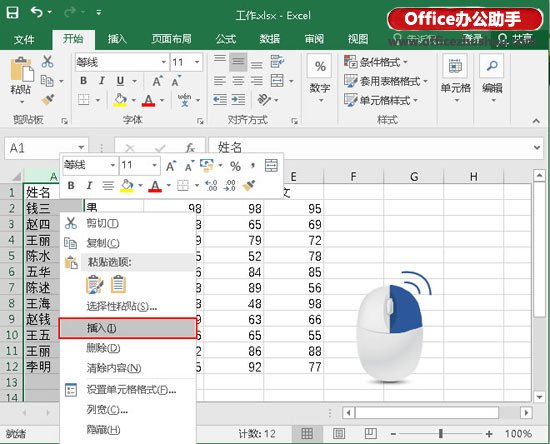
Task: Cut selection using ribbon scissors icon
Action: click(x=47, y=61)
